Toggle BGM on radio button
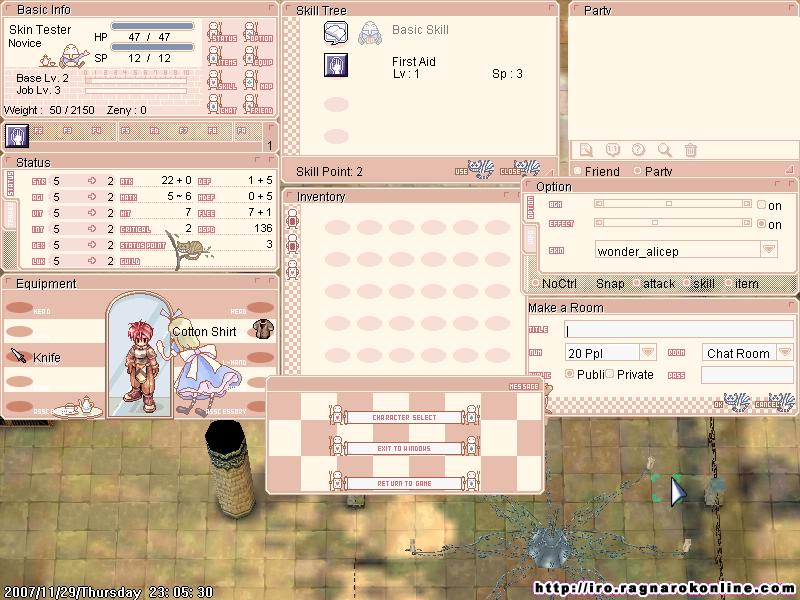Image resolution: width=800 pixels, height=600 pixels. point(761,205)
